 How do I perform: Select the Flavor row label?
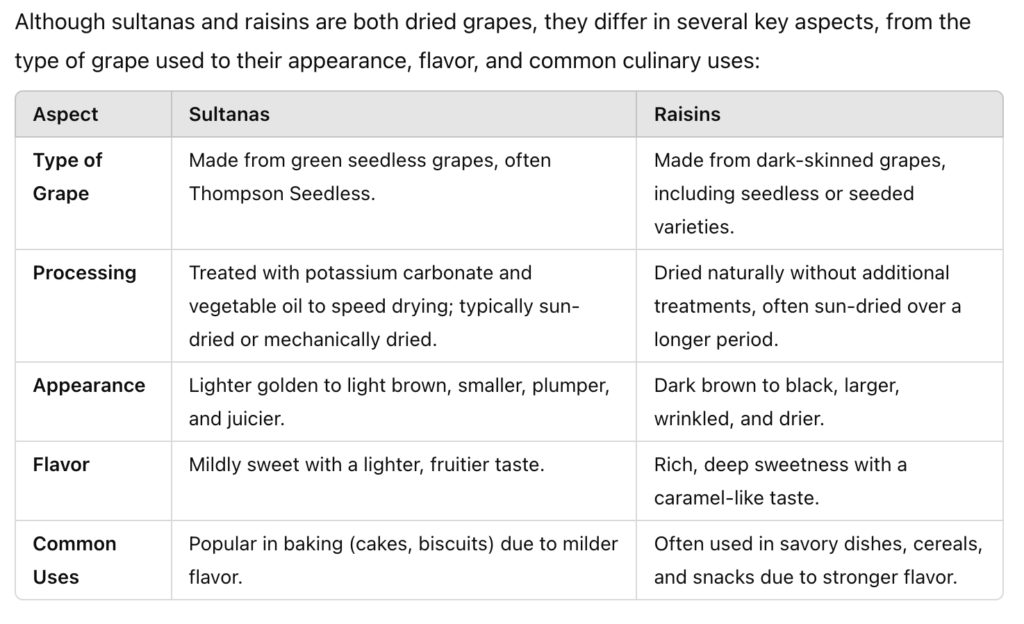point(61,465)
